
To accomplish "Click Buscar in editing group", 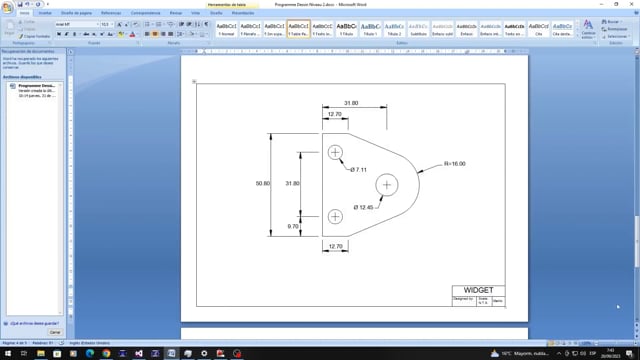I will [x=612, y=22].
